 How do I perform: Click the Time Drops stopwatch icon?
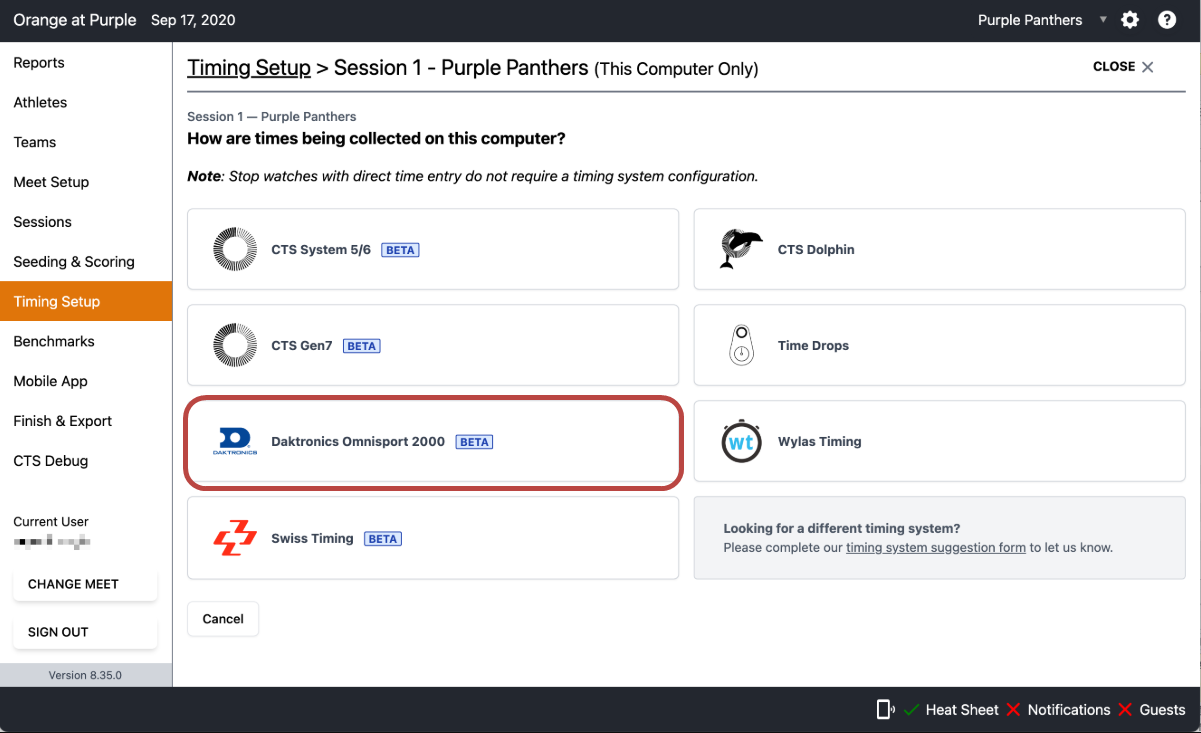[741, 346]
